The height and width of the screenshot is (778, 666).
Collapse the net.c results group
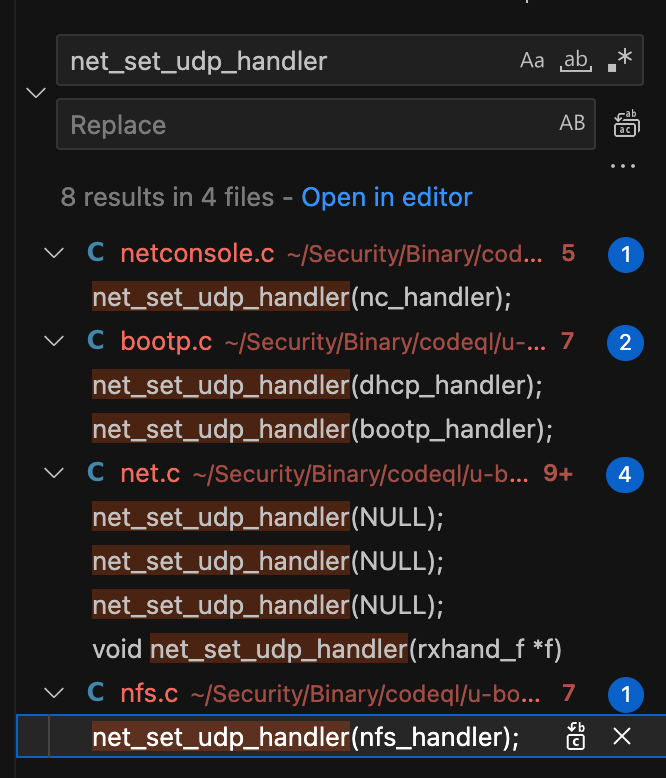tap(54, 472)
